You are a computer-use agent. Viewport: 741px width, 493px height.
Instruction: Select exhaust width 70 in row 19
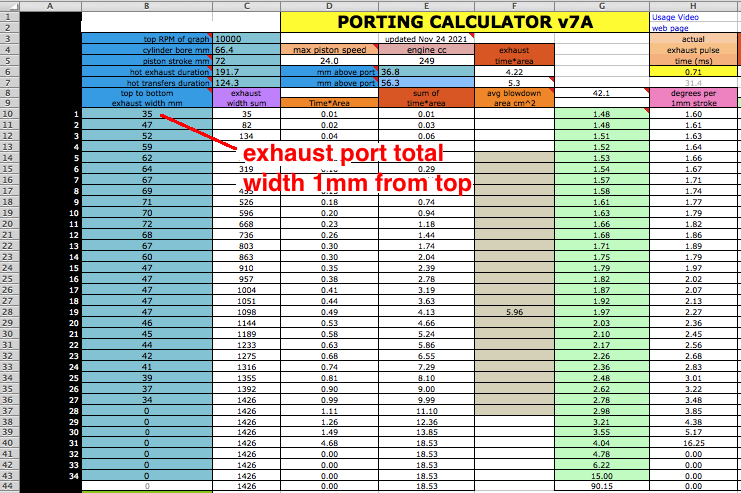click(147, 213)
